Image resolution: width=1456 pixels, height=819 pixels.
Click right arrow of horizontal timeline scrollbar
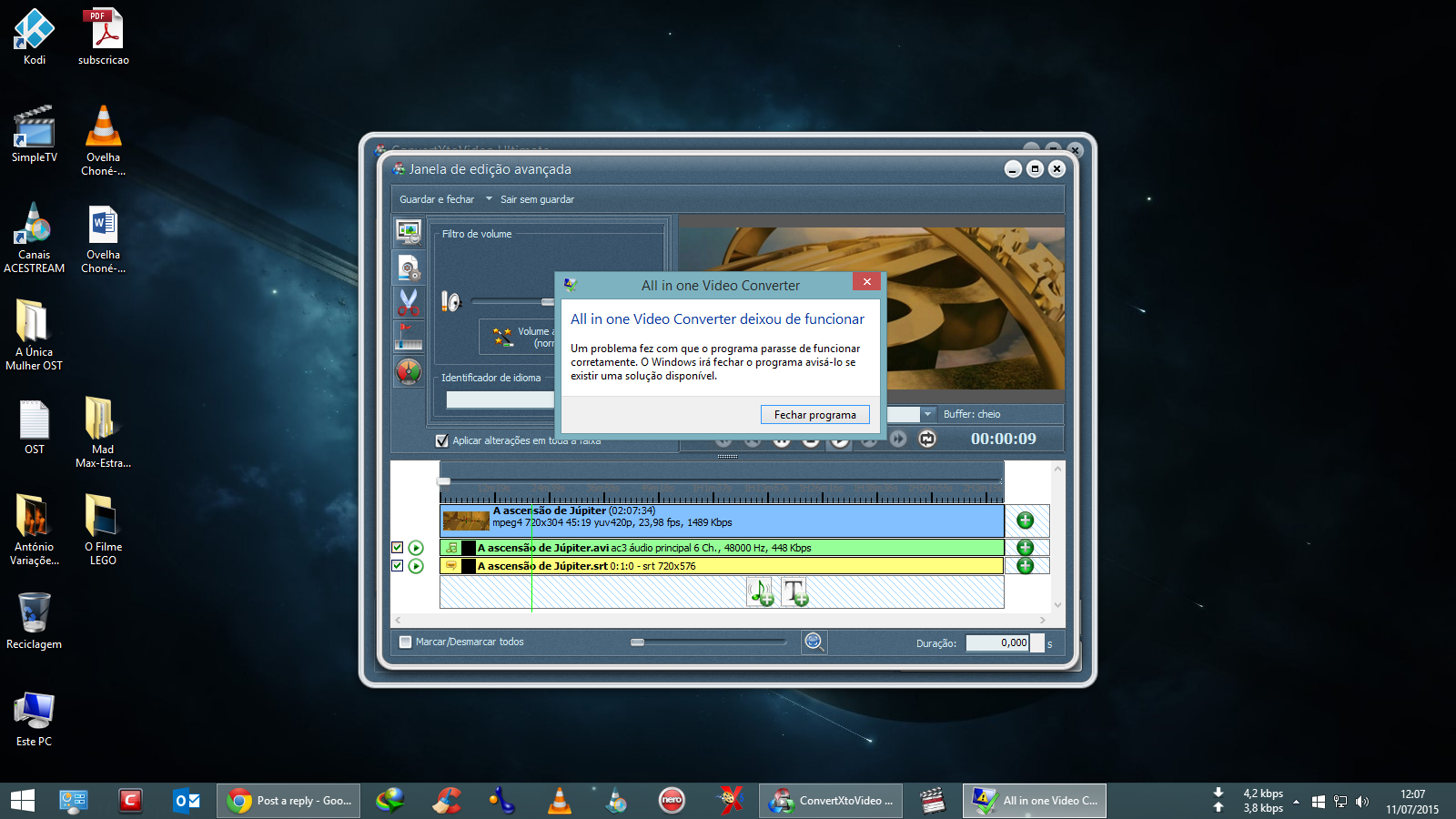(1043, 621)
